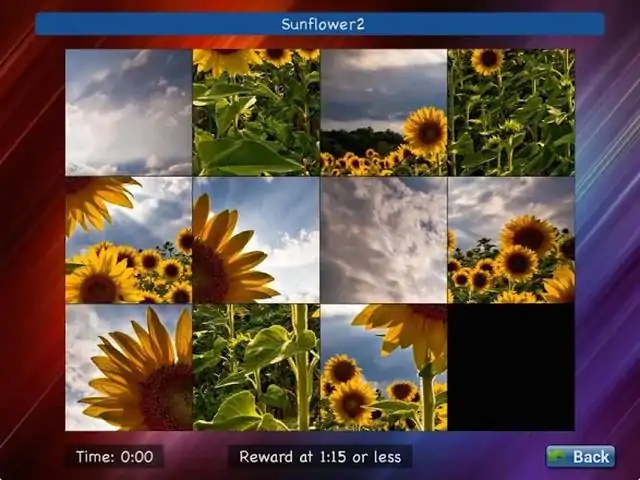Click the Time: 0:00 timer display

click(115, 457)
